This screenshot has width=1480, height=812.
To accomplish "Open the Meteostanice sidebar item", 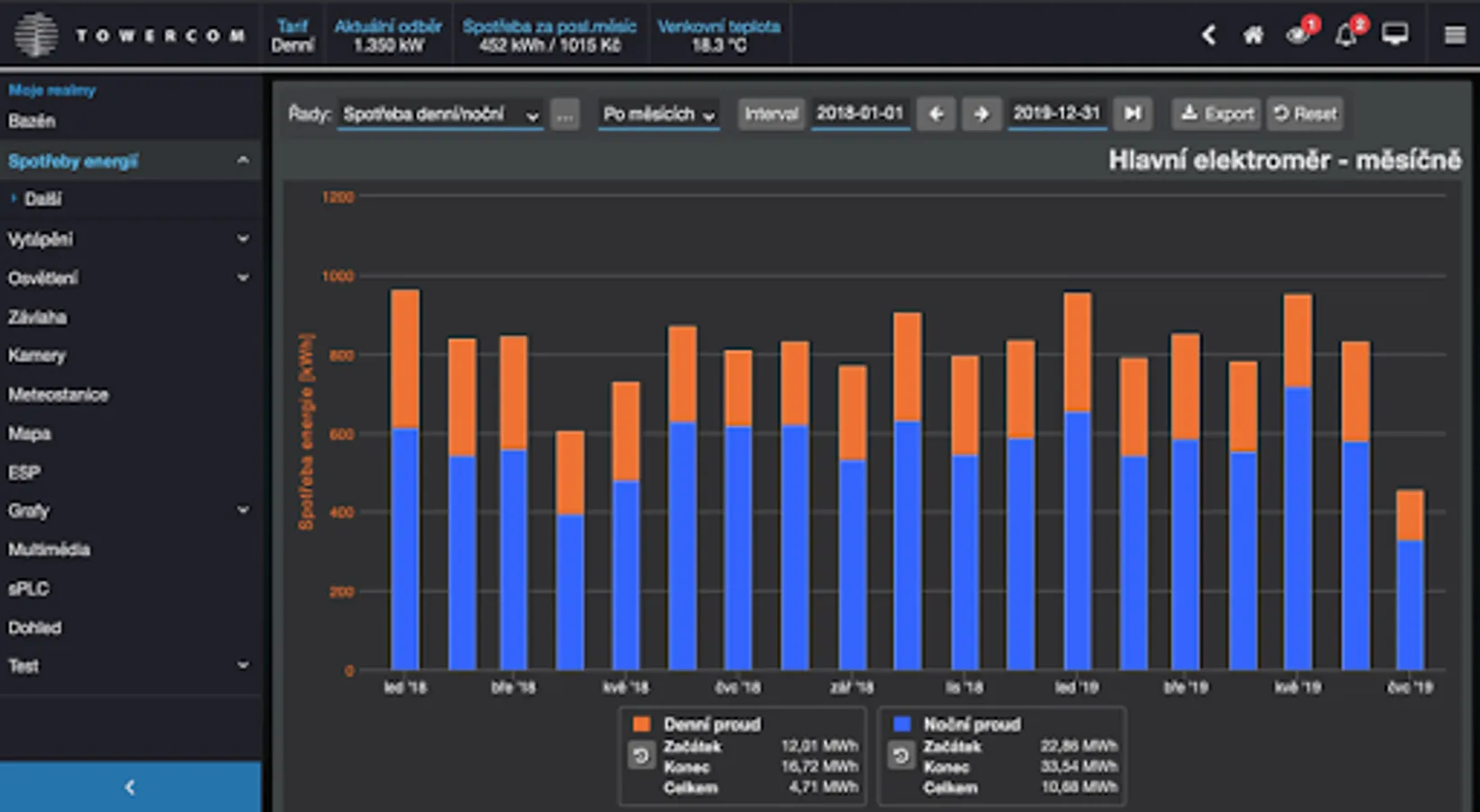I will [x=59, y=394].
